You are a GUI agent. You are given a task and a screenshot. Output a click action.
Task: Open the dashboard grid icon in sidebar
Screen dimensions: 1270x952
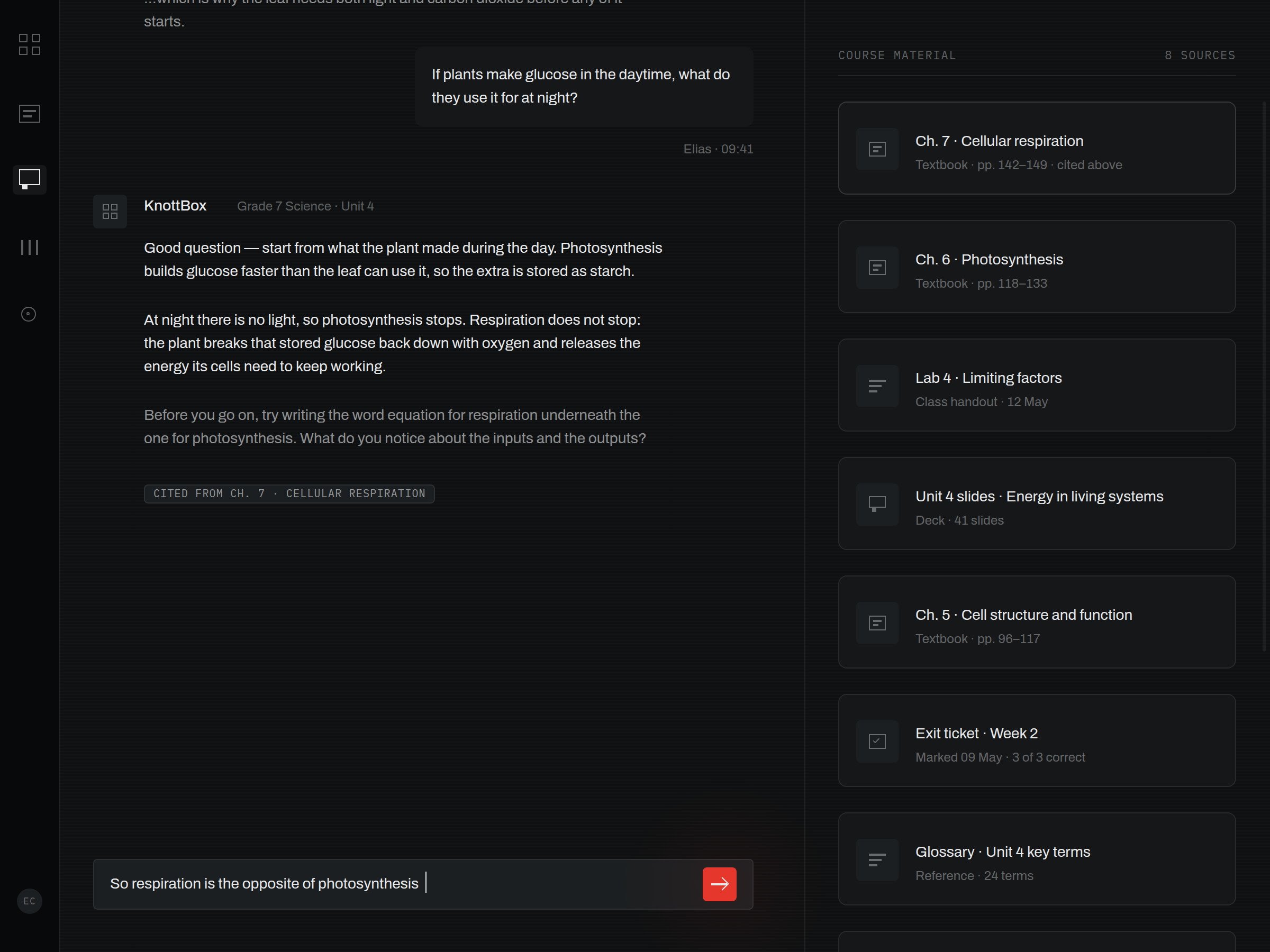tap(29, 44)
